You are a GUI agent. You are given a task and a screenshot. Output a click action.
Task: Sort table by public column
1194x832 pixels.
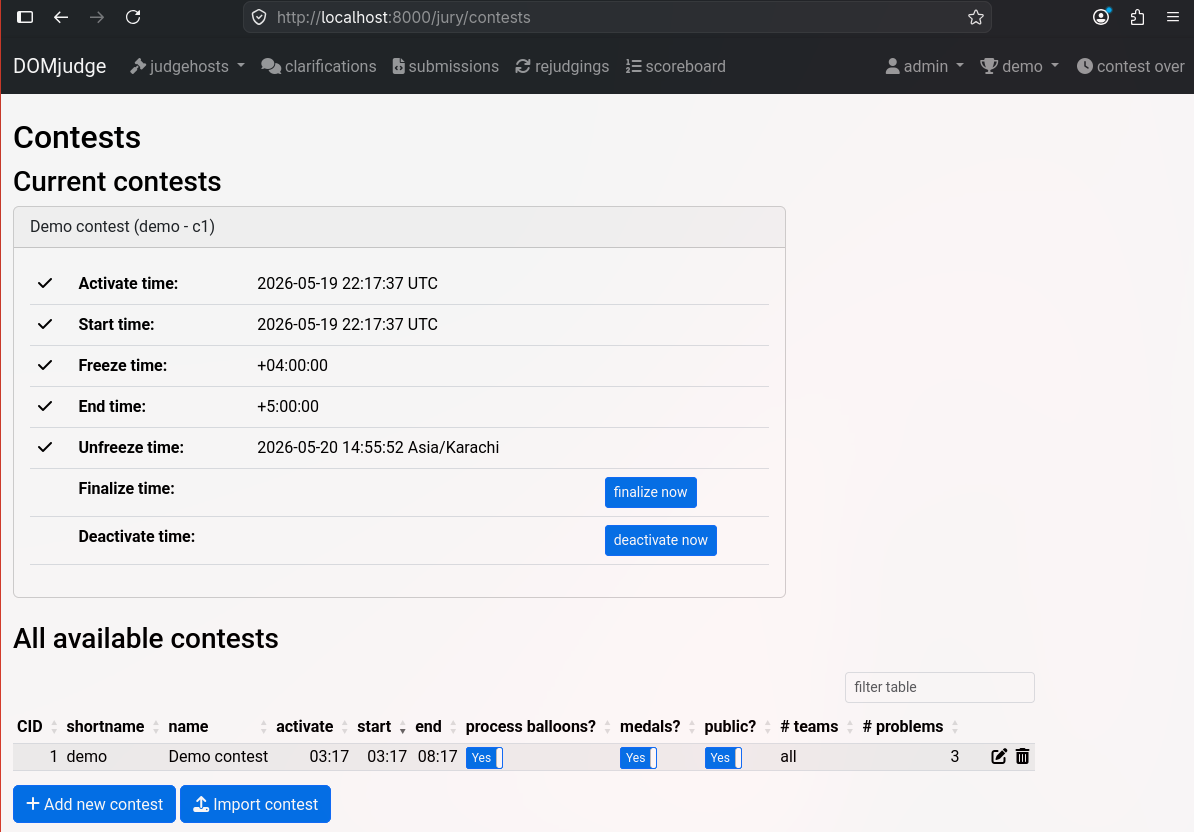pos(737,726)
